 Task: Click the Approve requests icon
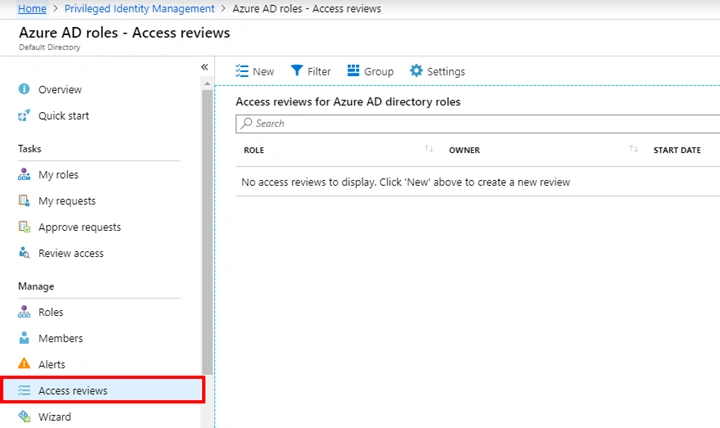click(x=24, y=227)
